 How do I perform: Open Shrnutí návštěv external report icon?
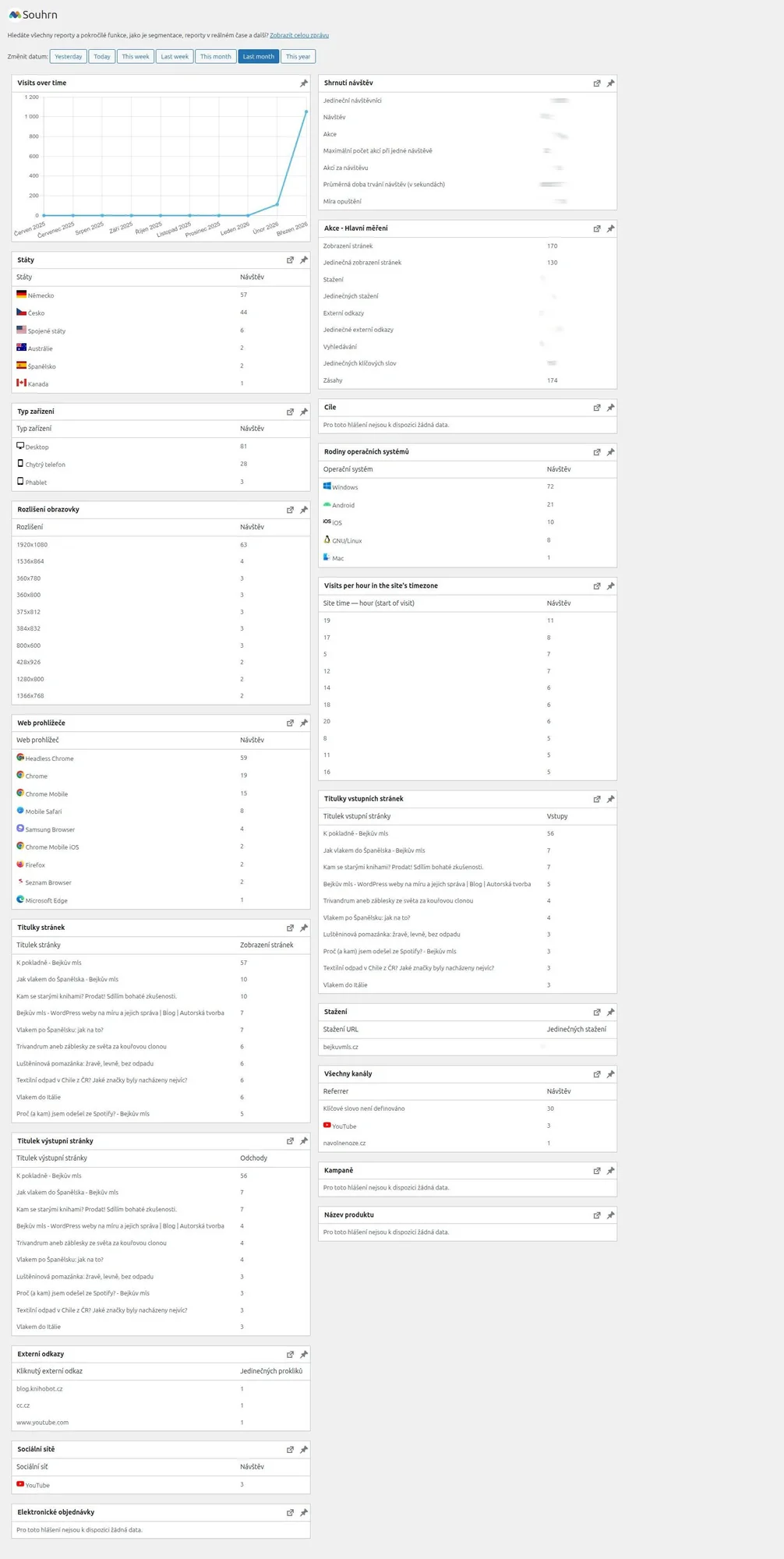click(x=597, y=83)
